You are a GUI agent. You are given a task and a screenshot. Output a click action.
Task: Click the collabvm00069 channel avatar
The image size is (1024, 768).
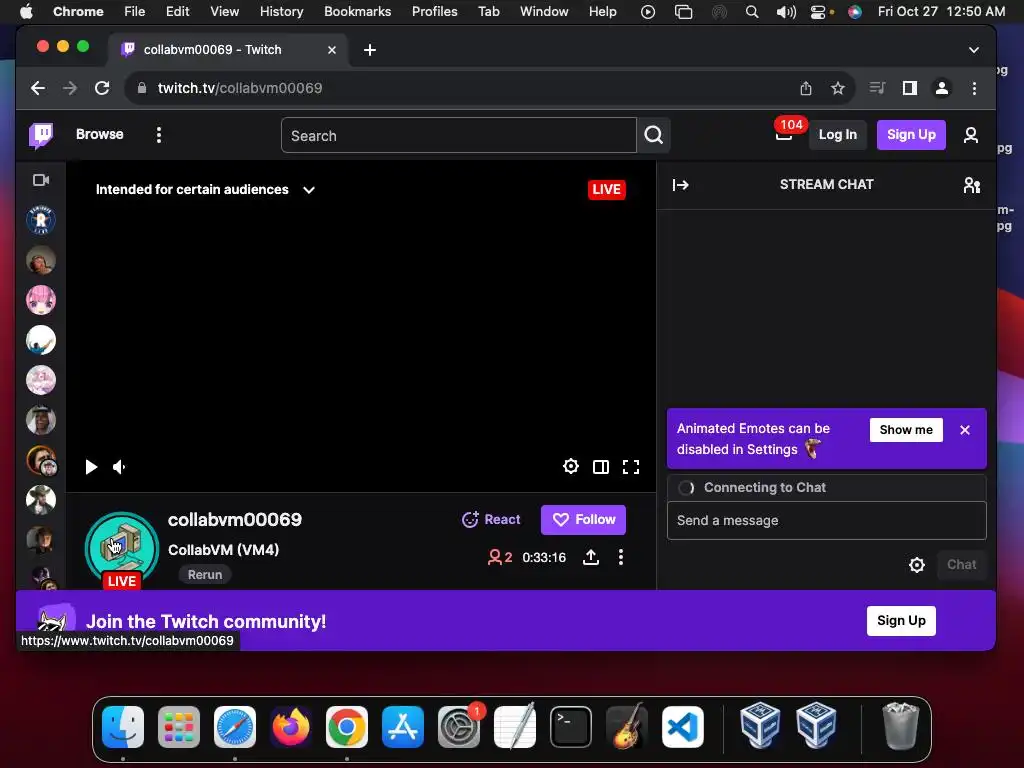point(121,547)
